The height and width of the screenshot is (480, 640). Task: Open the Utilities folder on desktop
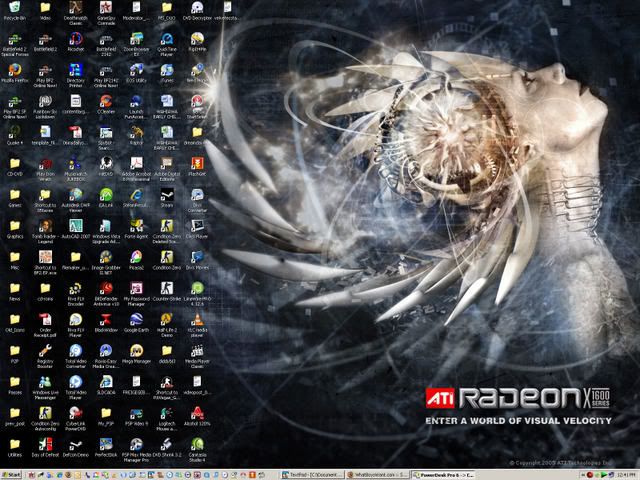pyautogui.click(x=15, y=447)
